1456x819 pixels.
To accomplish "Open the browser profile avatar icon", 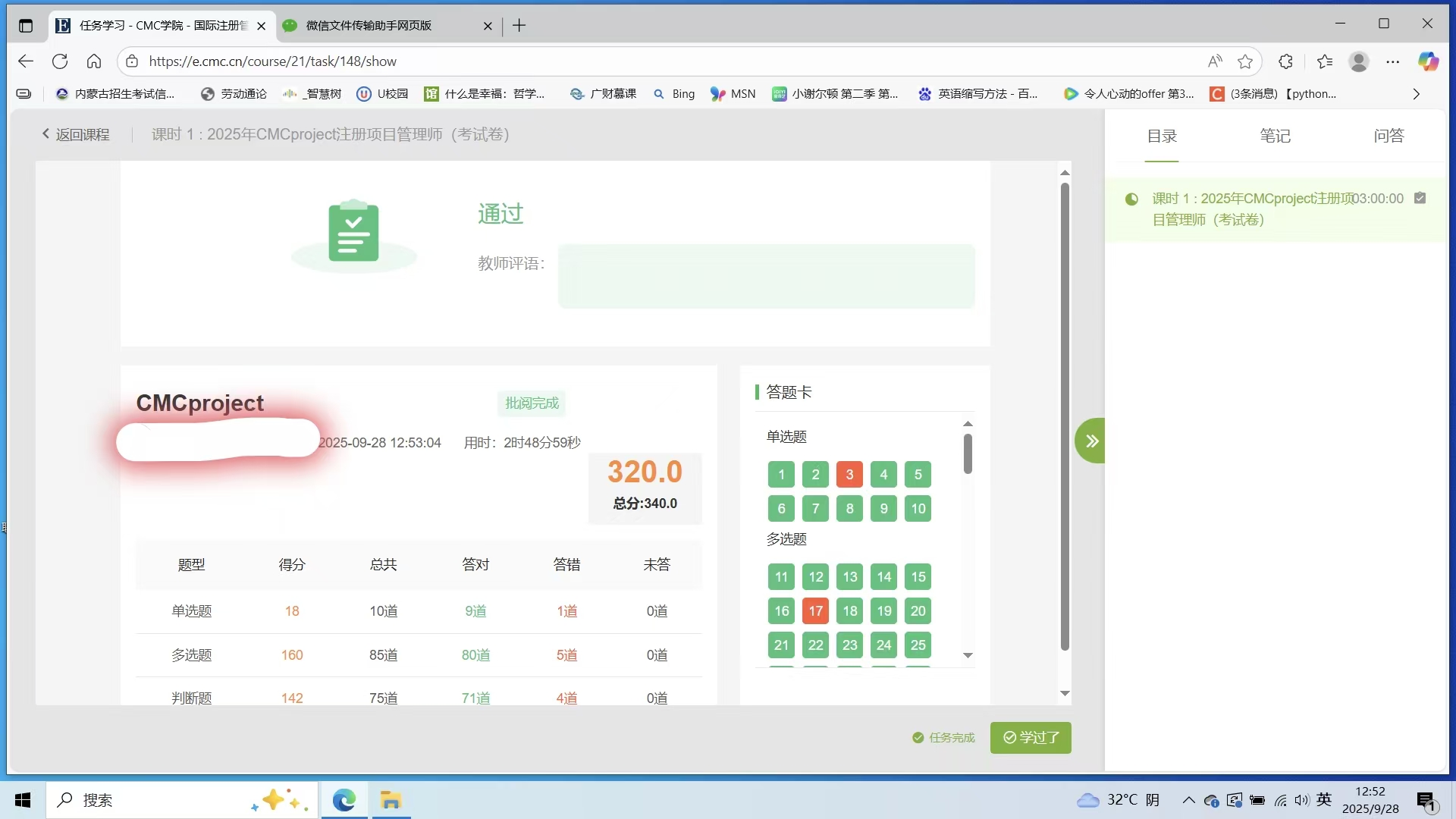I will coord(1358,61).
